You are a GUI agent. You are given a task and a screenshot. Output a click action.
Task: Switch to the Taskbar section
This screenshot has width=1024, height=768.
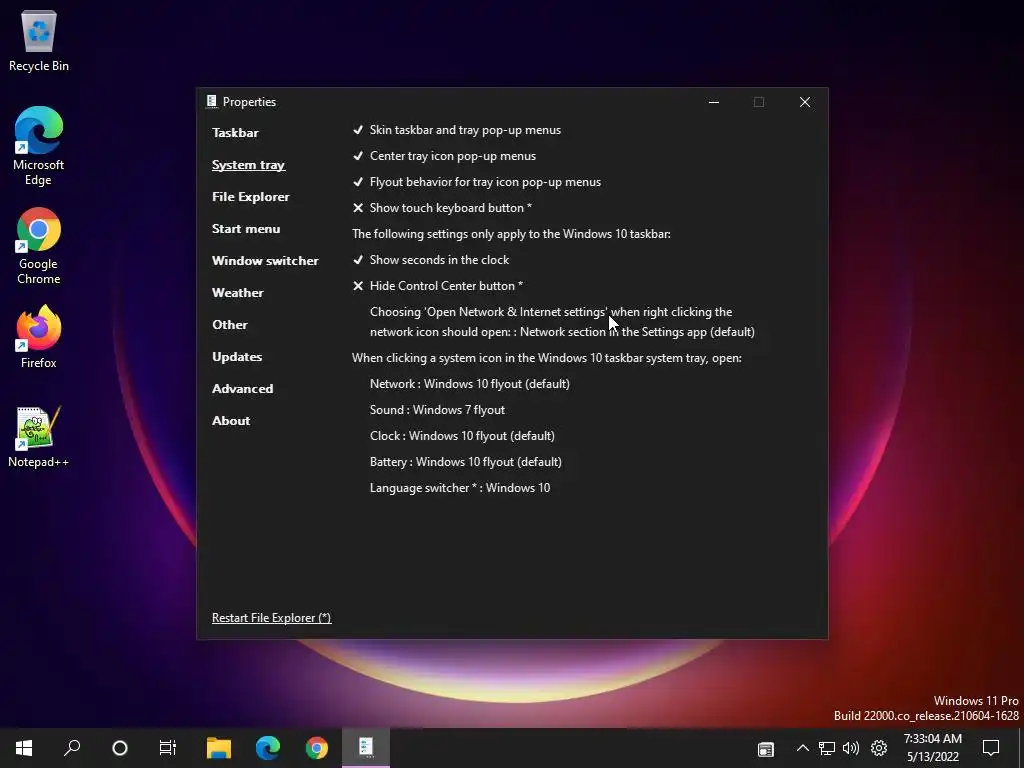(x=235, y=133)
